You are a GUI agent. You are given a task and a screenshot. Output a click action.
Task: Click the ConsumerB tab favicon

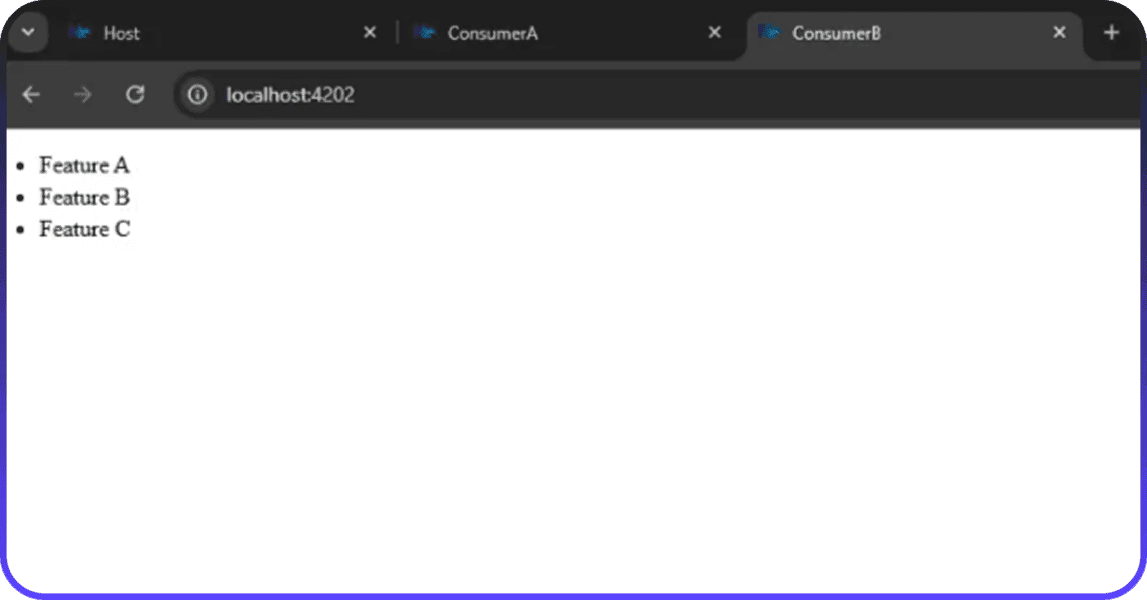tap(769, 33)
